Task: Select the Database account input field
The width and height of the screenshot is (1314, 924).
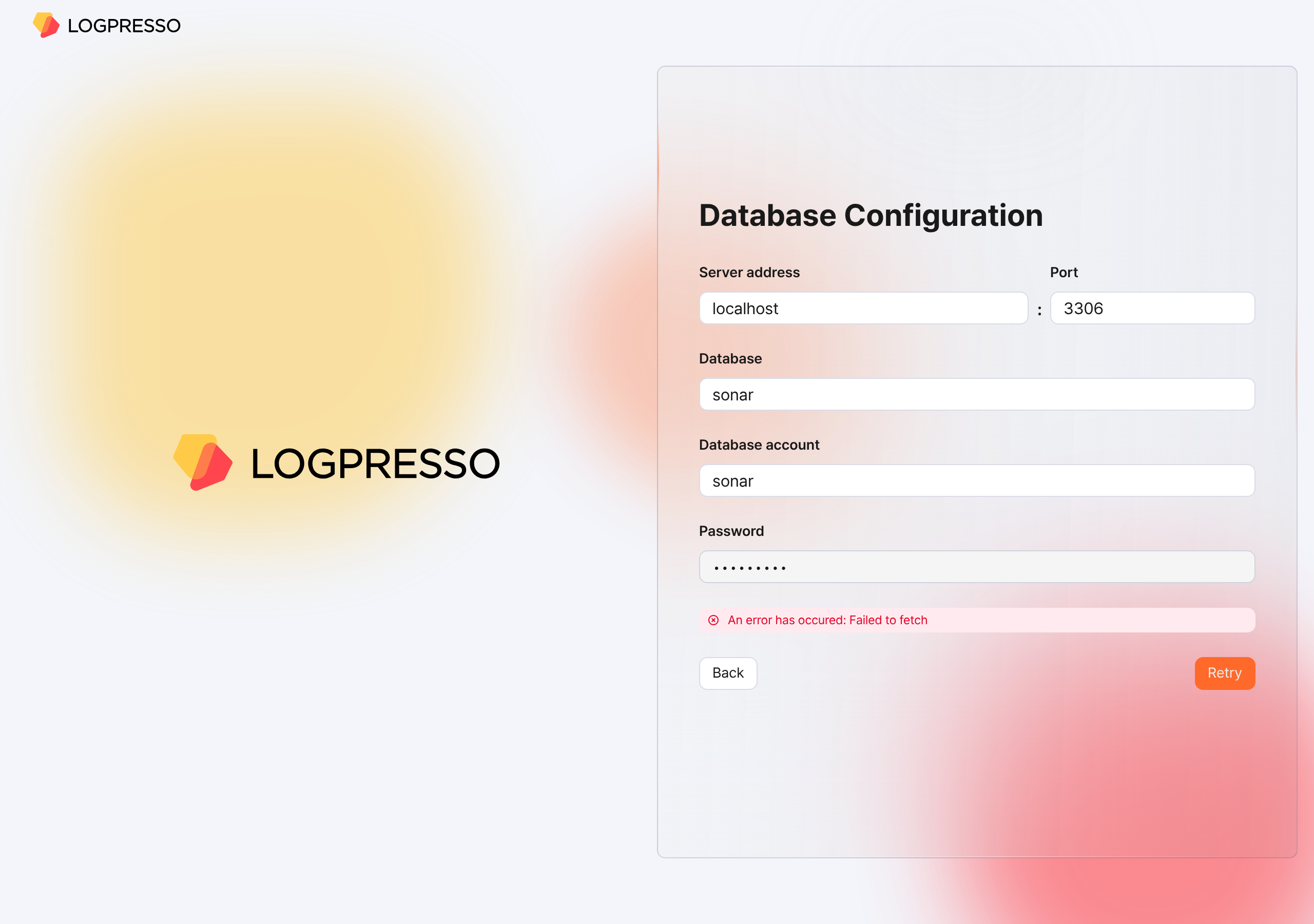Action: (x=977, y=481)
